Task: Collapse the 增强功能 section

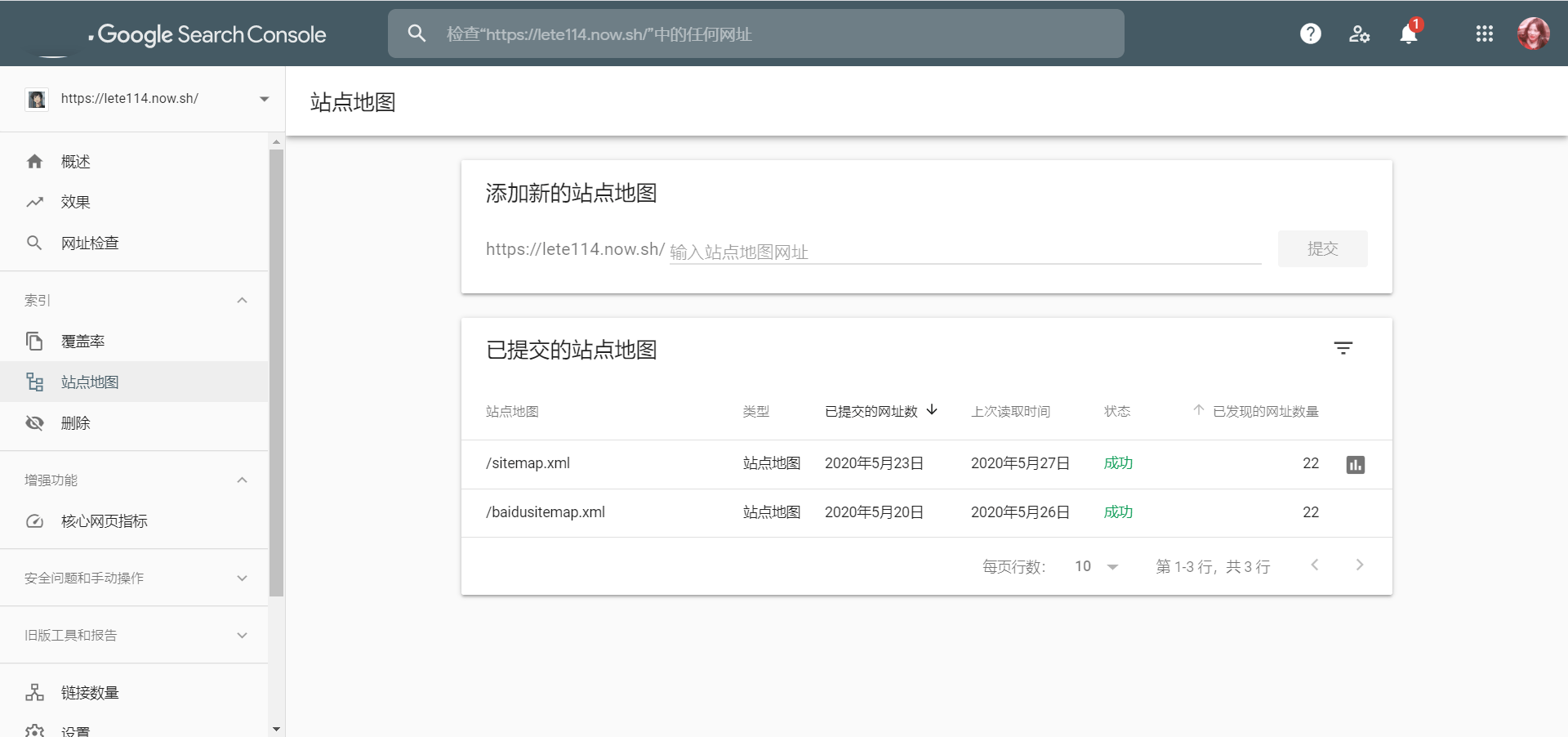Action: click(x=242, y=480)
